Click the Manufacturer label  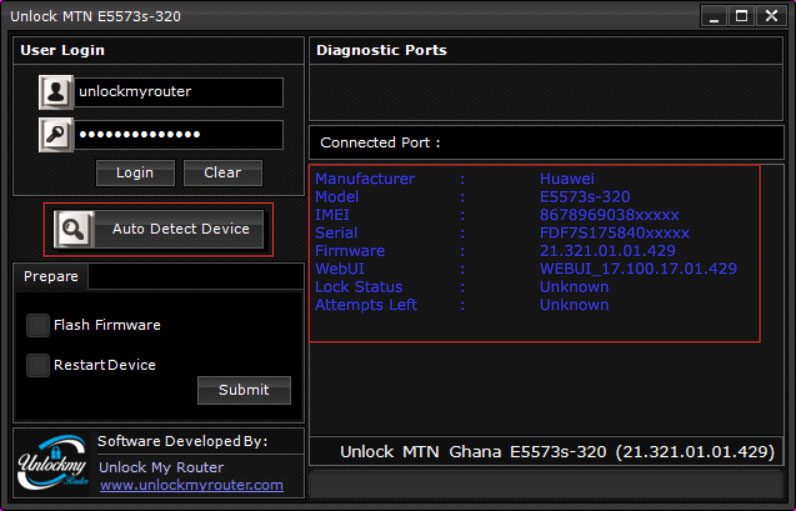click(x=364, y=179)
